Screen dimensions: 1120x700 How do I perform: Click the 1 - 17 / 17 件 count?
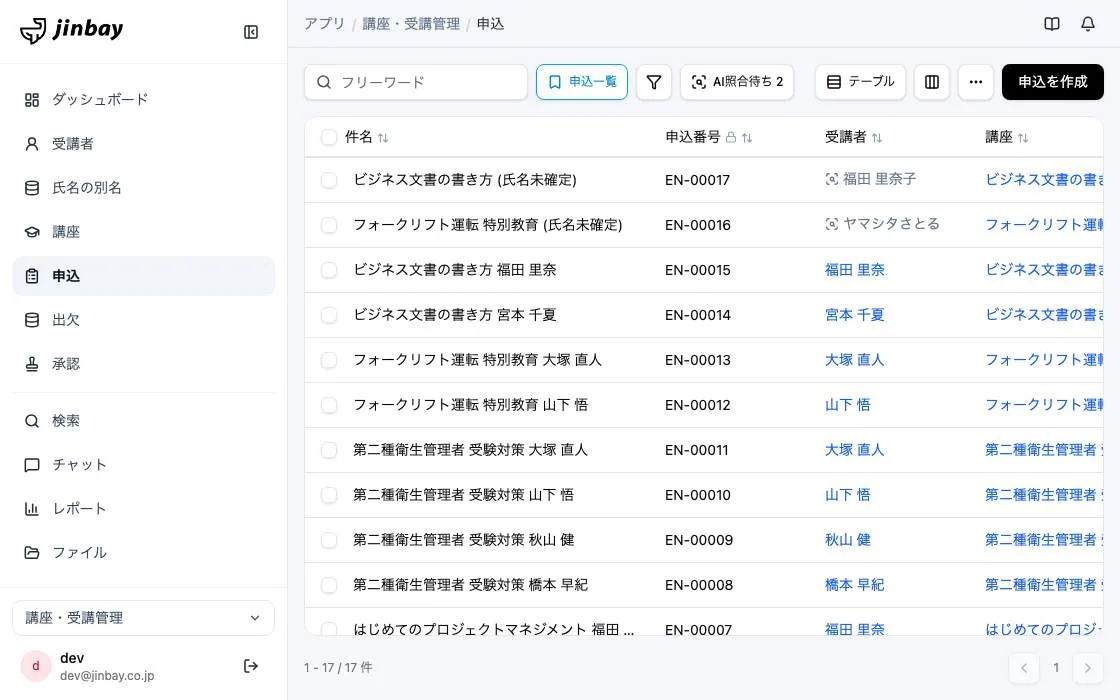coord(338,667)
